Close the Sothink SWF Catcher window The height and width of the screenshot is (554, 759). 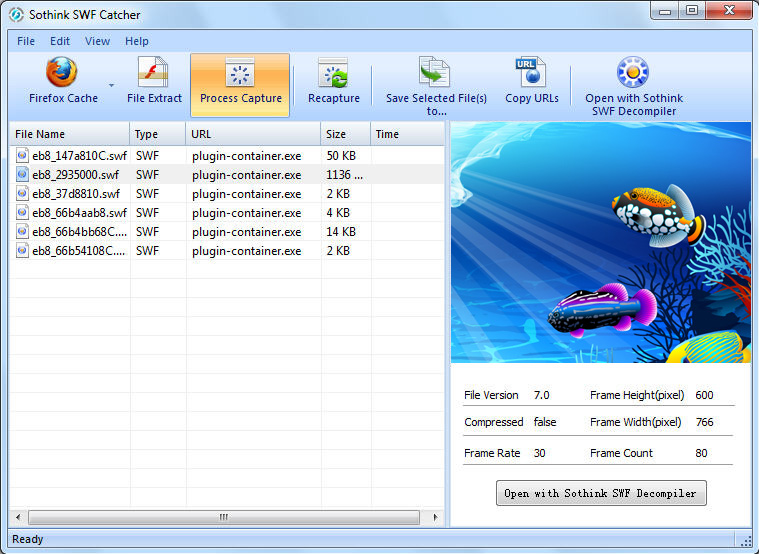729,11
